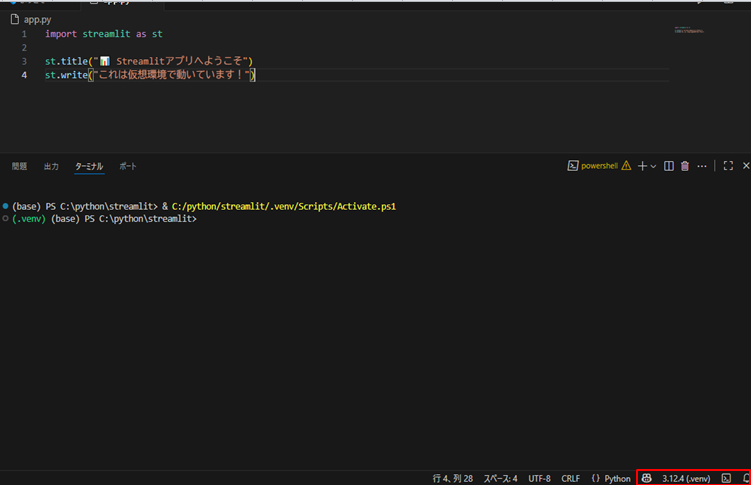Click the new terminal plus icon
The image size is (751, 485).
click(x=642, y=166)
